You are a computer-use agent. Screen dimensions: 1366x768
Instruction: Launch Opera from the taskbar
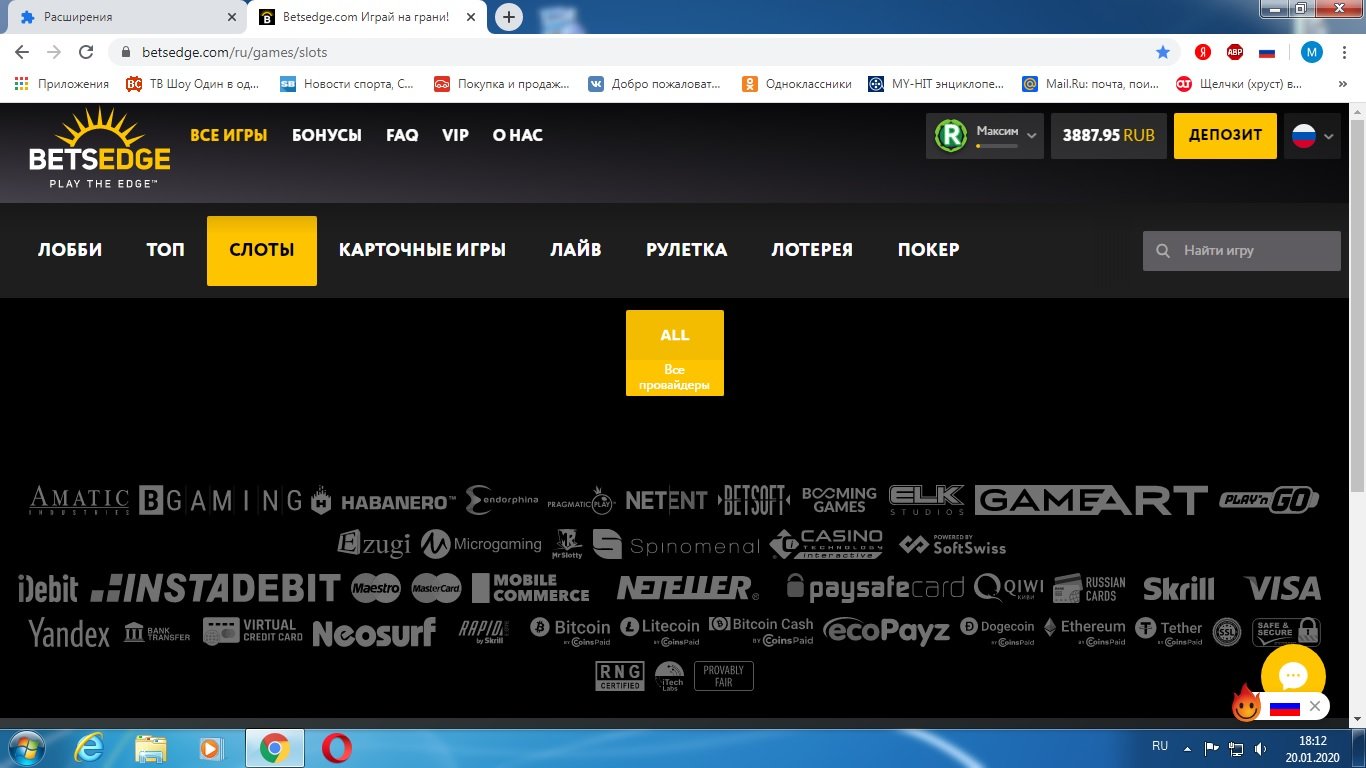(337, 748)
